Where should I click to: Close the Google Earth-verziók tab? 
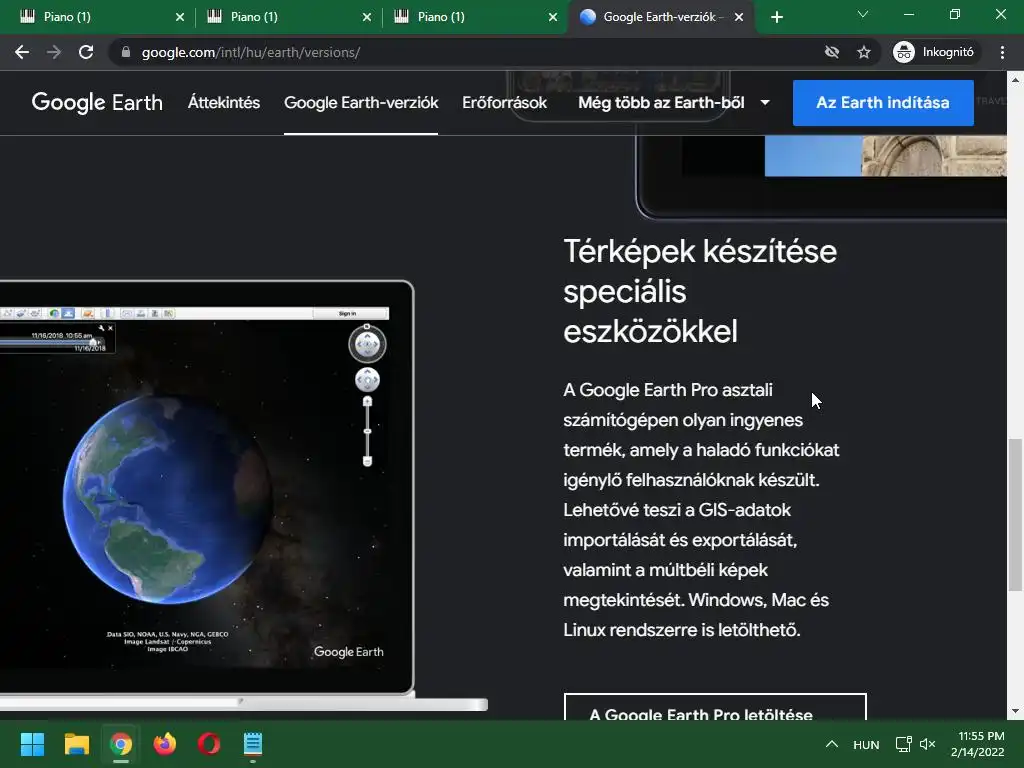[739, 17]
